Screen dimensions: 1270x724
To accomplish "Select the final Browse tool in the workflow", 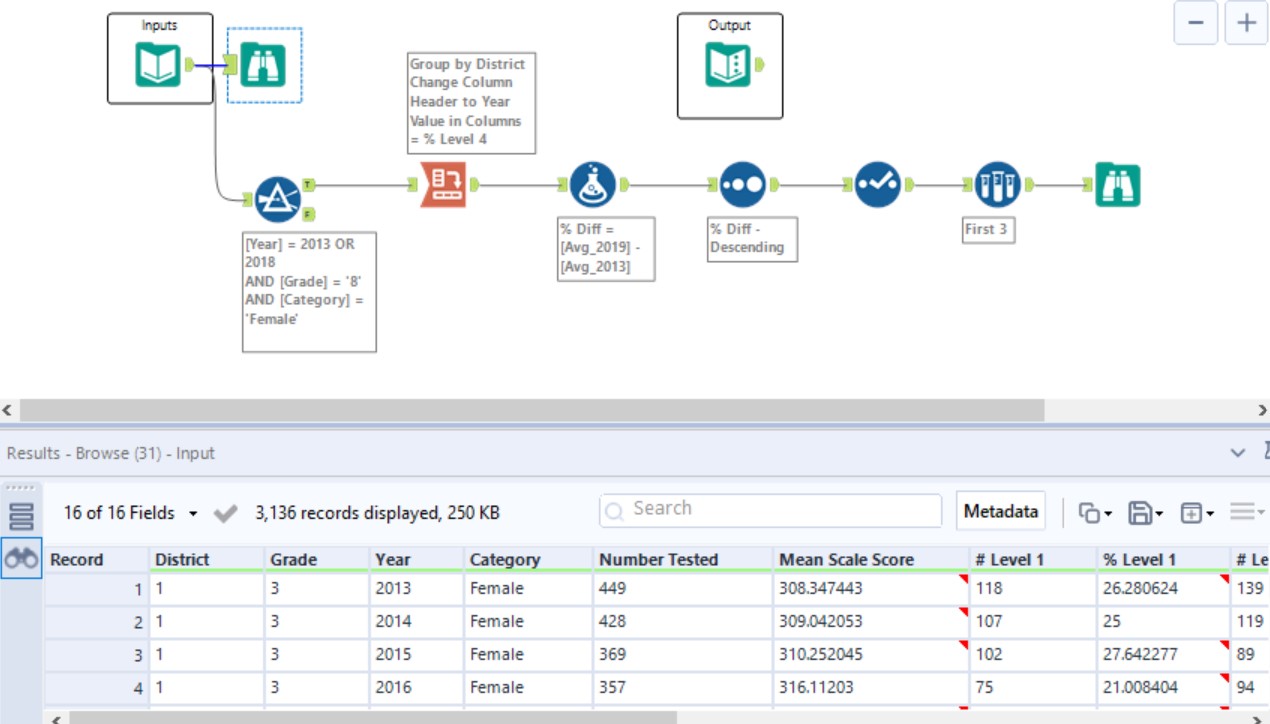I will click(1117, 185).
